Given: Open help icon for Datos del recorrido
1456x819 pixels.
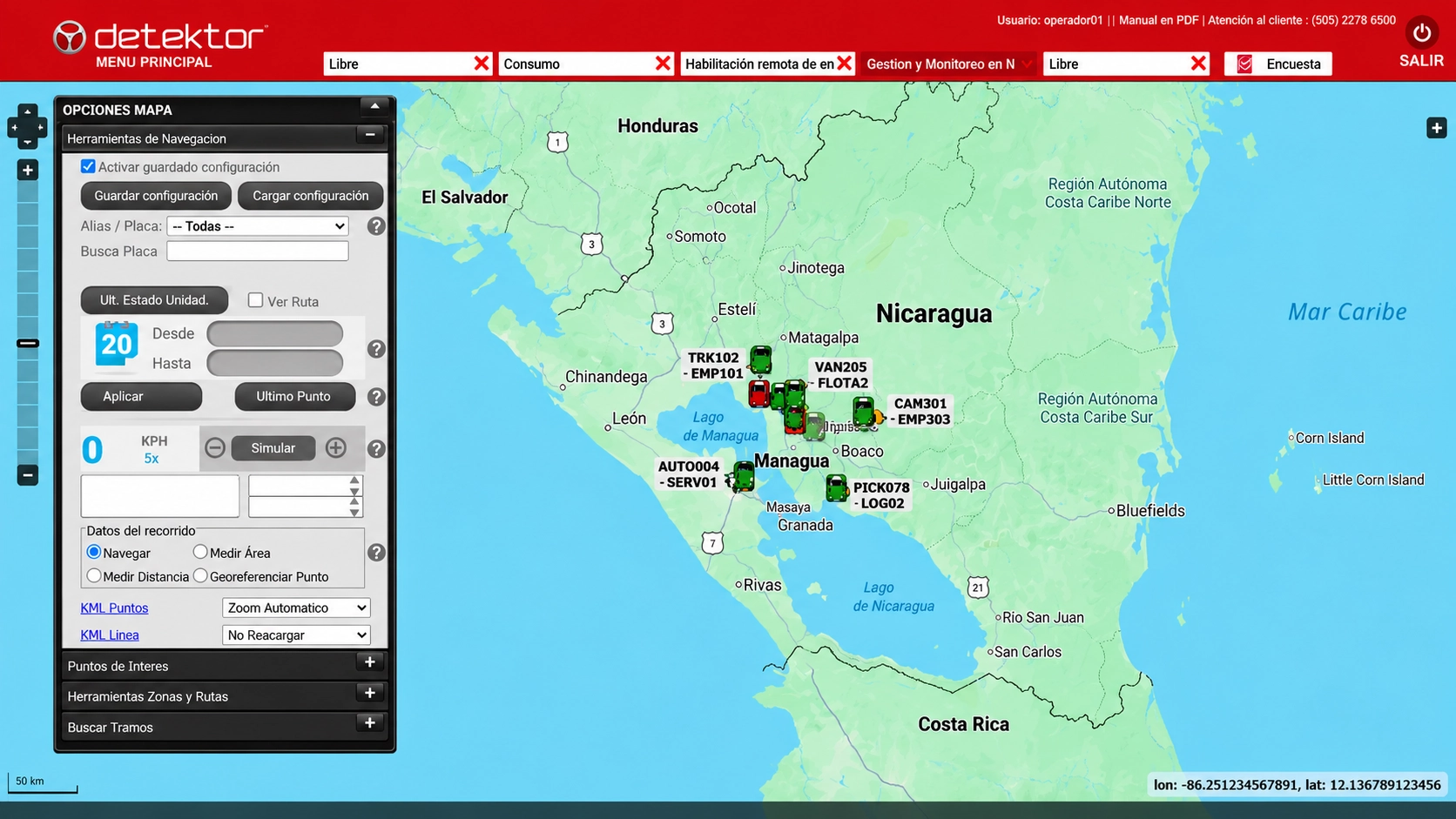Looking at the screenshot, I should [x=376, y=553].
